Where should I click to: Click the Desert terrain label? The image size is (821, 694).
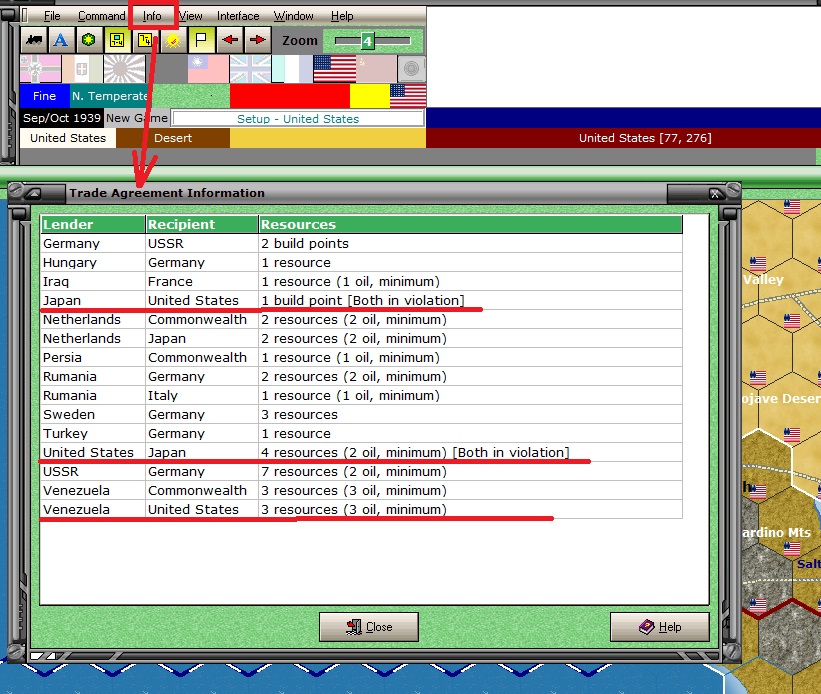[173, 138]
